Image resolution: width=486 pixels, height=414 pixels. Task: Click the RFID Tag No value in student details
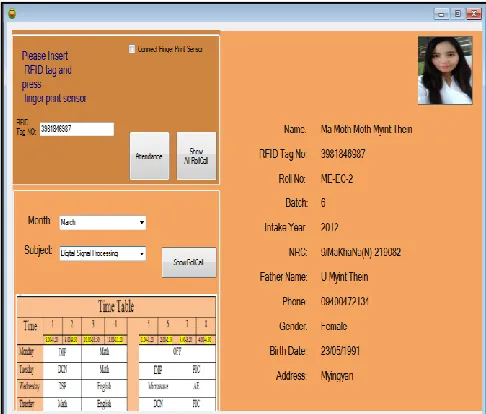(343, 154)
